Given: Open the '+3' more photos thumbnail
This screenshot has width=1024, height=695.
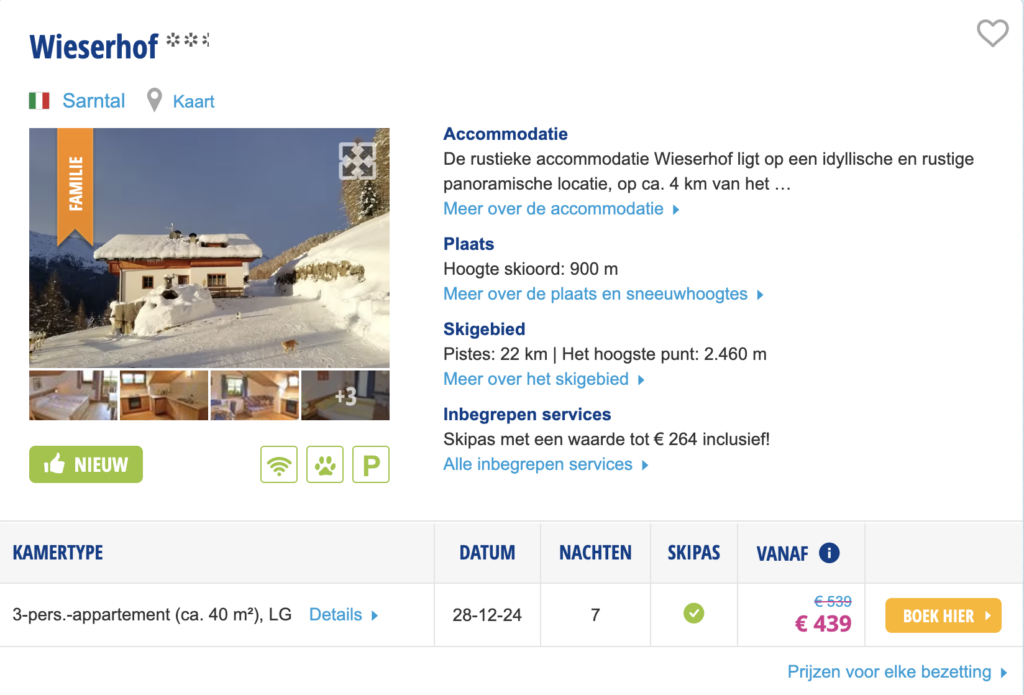Looking at the screenshot, I should click(345, 395).
